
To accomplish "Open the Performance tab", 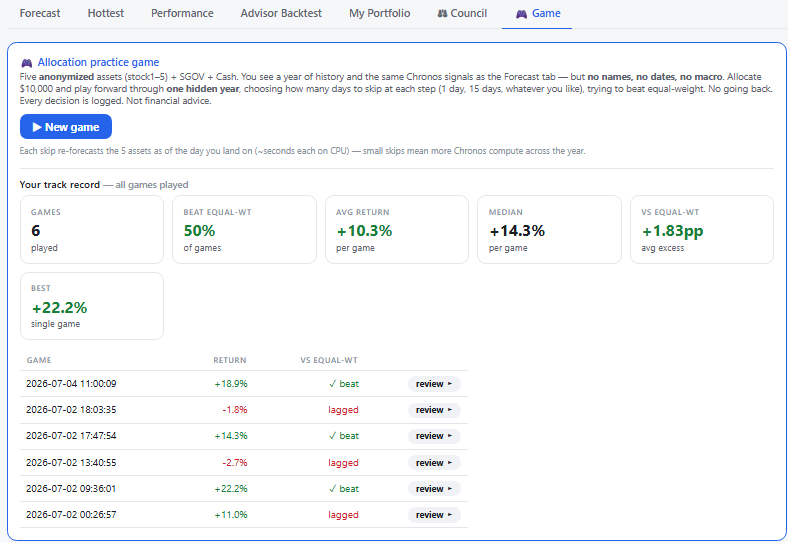I will coord(182,14).
